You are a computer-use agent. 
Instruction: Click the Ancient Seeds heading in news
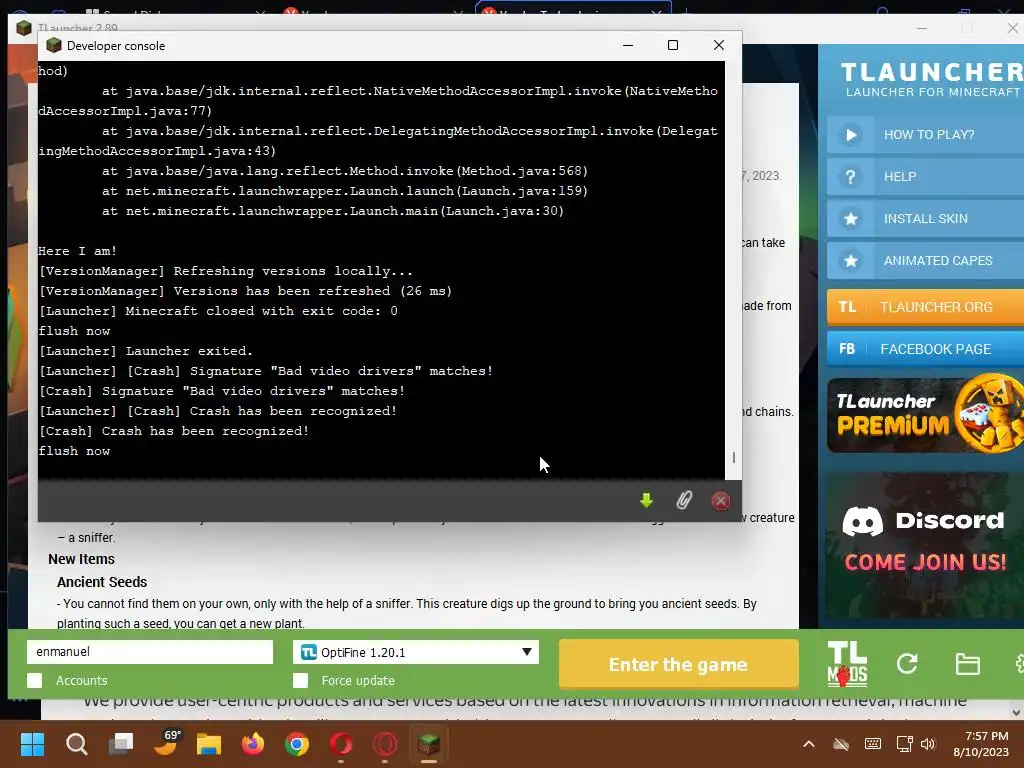[x=102, y=582]
